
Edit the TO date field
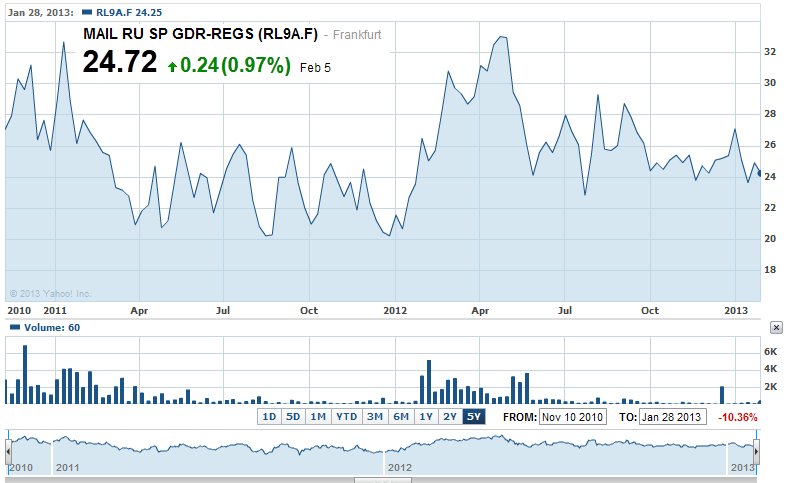point(673,417)
